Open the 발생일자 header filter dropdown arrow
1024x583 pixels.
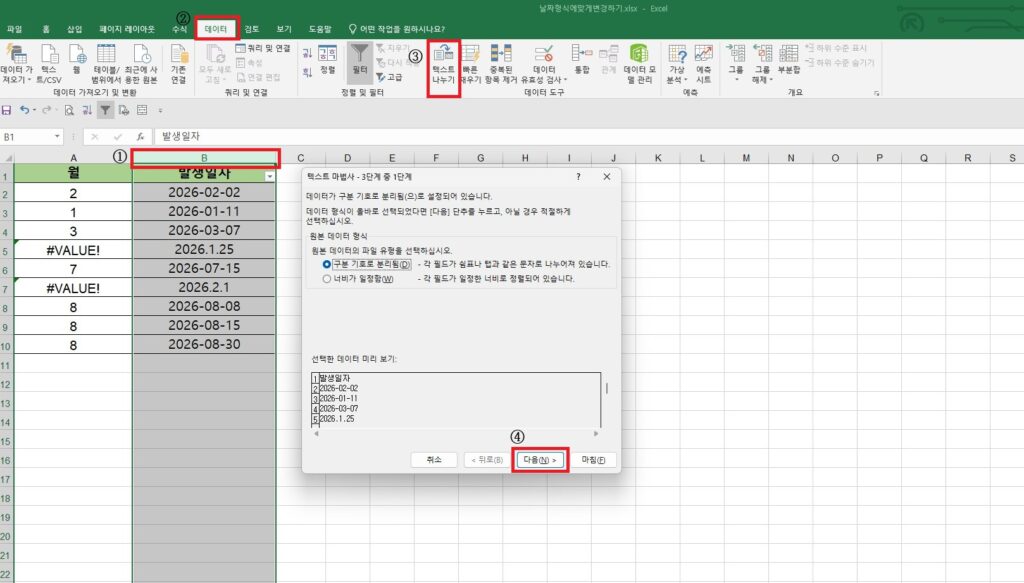point(270,176)
